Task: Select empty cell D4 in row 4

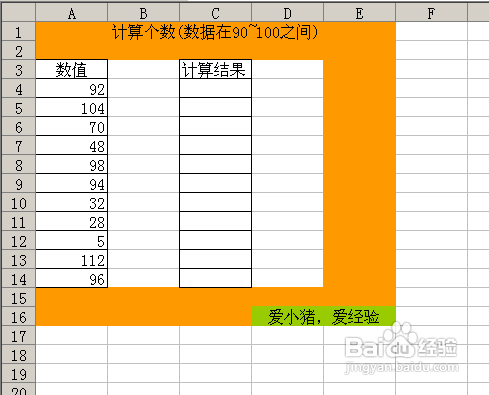Action: tap(288, 89)
